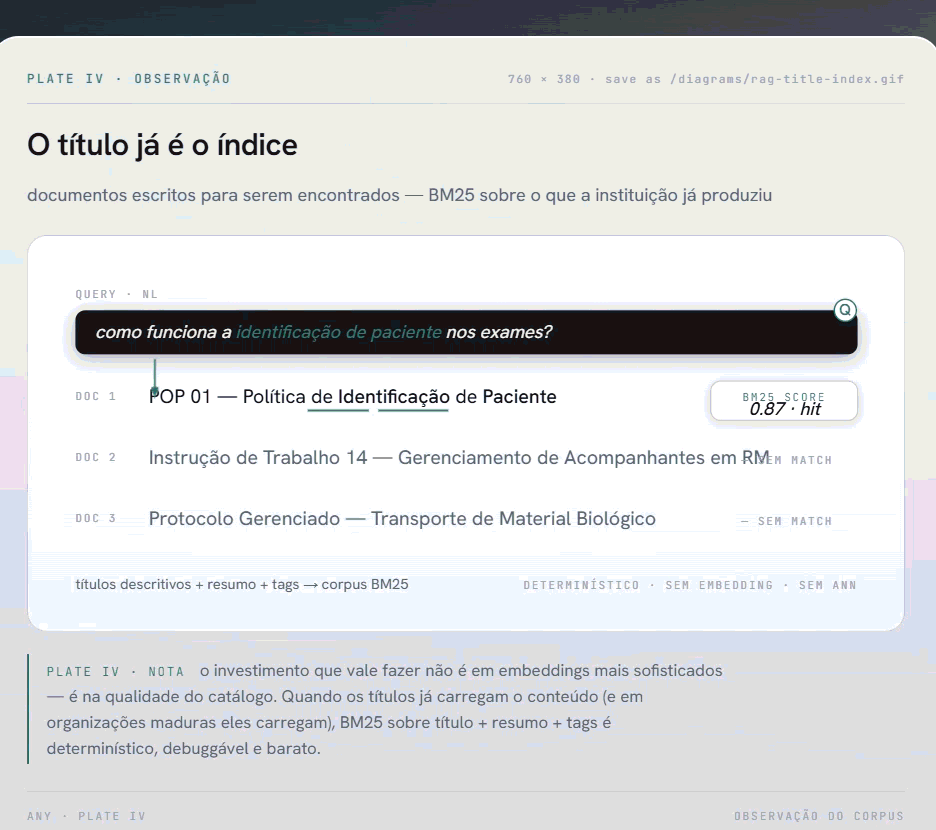Click the "SEM EMBEDDING" footer tag
Image resolution: width=936 pixels, height=830 pixels.
point(719,585)
